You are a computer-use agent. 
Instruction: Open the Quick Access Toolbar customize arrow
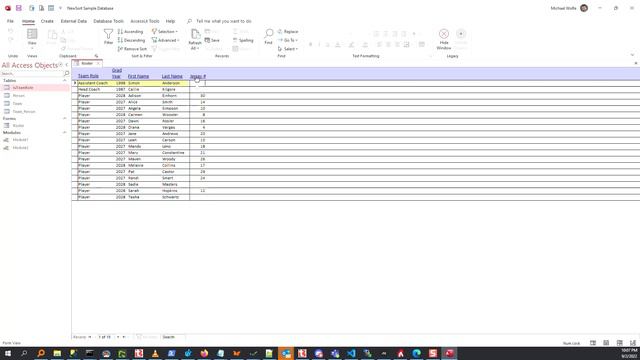pyautogui.click(x=60, y=8)
